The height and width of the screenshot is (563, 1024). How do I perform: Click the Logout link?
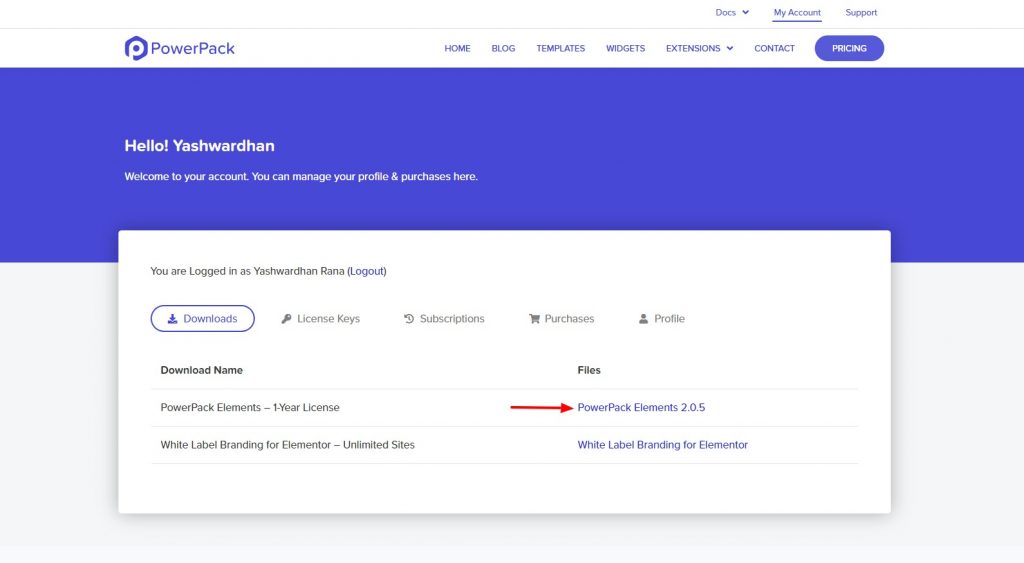click(x=366, y=271)
